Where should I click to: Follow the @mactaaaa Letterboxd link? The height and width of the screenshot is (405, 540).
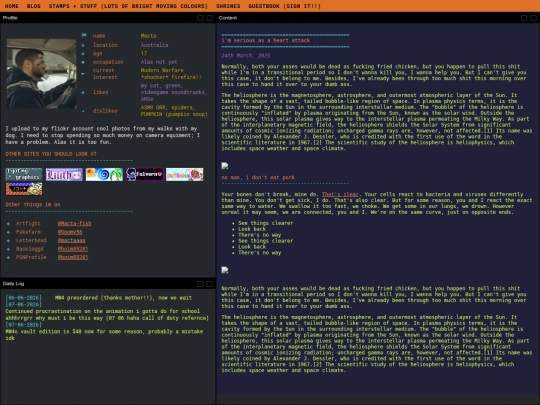[71, 240]
